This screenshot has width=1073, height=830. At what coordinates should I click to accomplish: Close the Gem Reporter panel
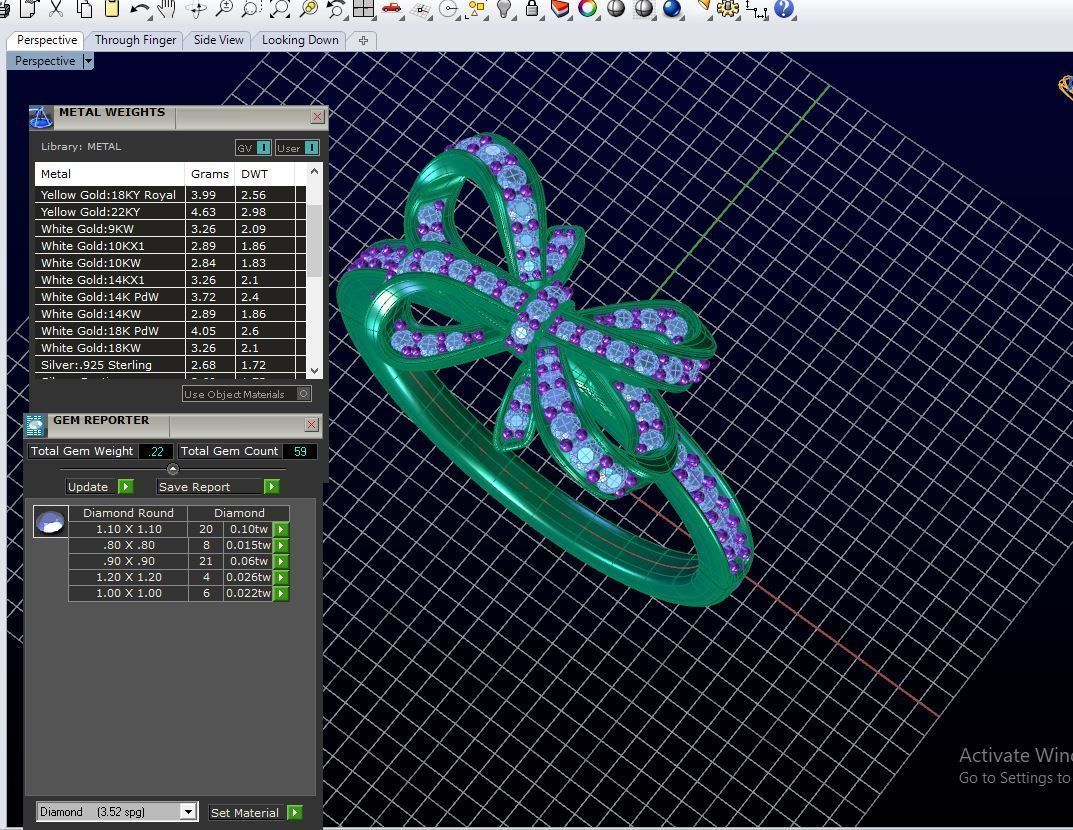(x=311, y=424)
